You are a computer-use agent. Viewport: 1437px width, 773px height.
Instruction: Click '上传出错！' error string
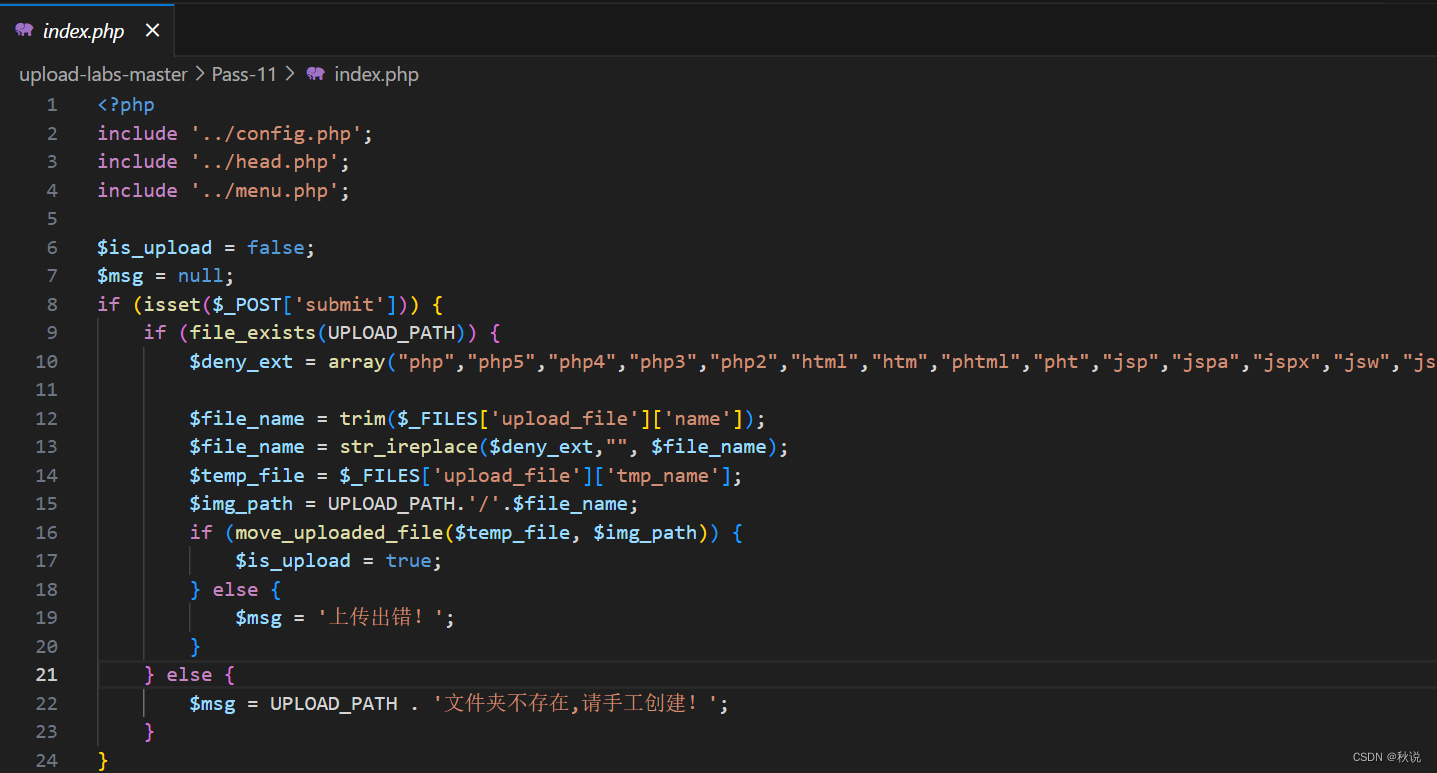click(381, 618)
